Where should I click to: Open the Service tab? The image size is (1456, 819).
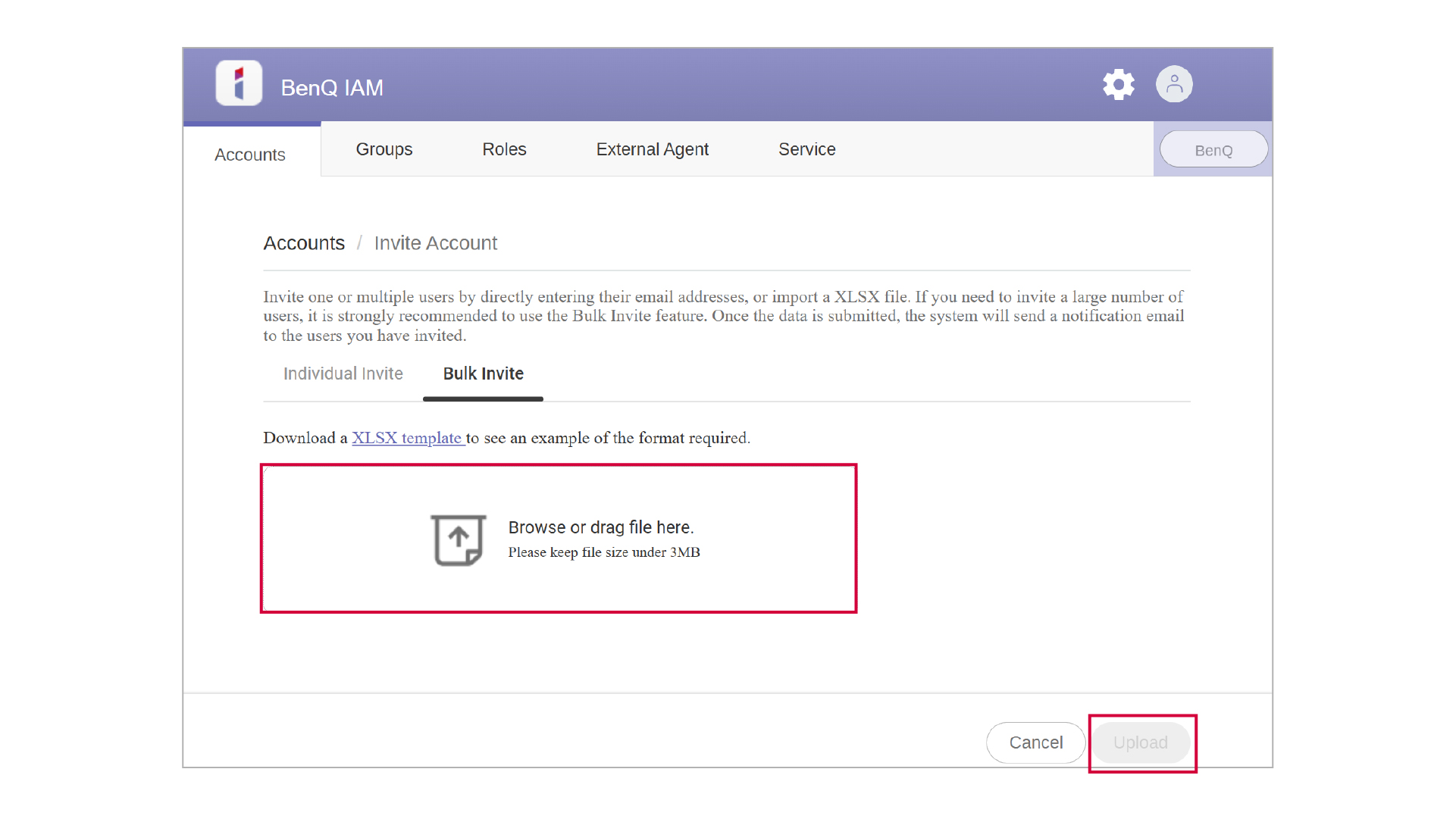pyautogui.click(x=806, y=149)
